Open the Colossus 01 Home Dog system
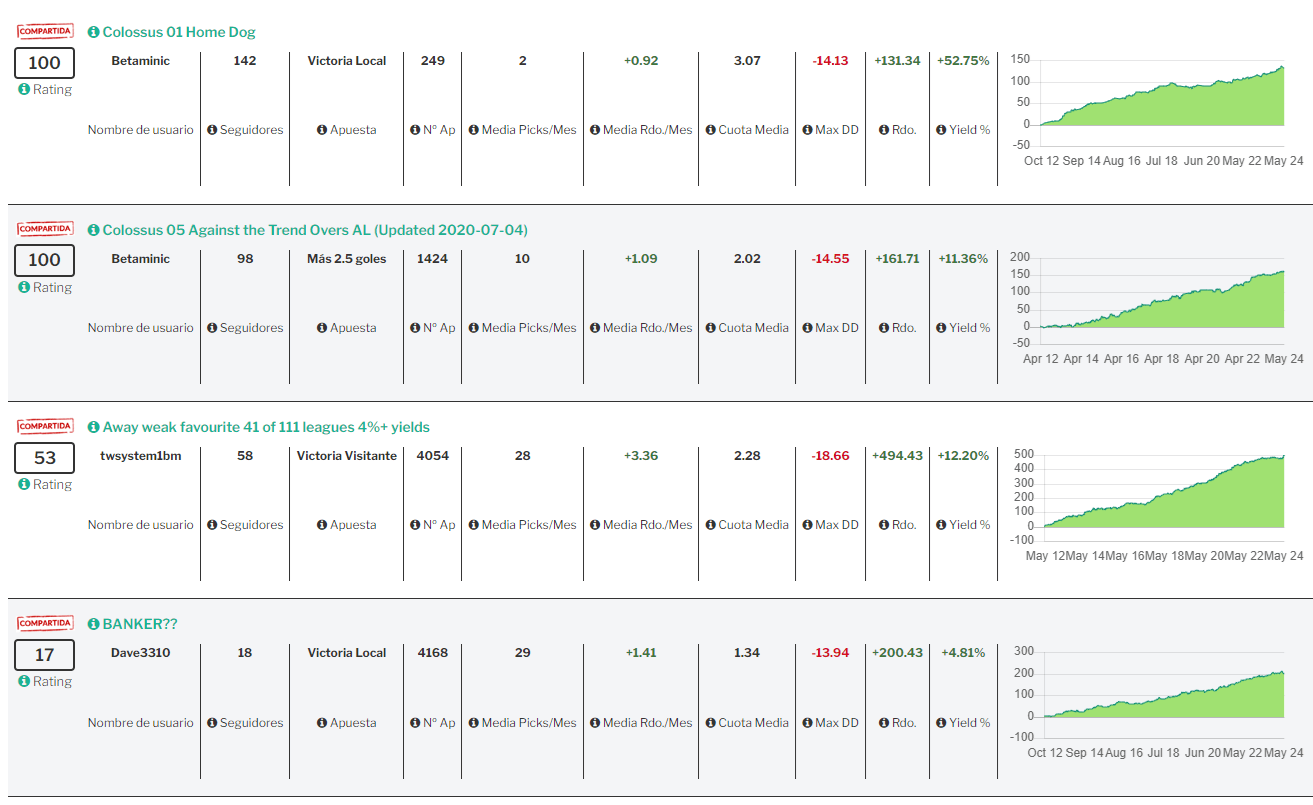1313x805 pixels. coord(179,32)
